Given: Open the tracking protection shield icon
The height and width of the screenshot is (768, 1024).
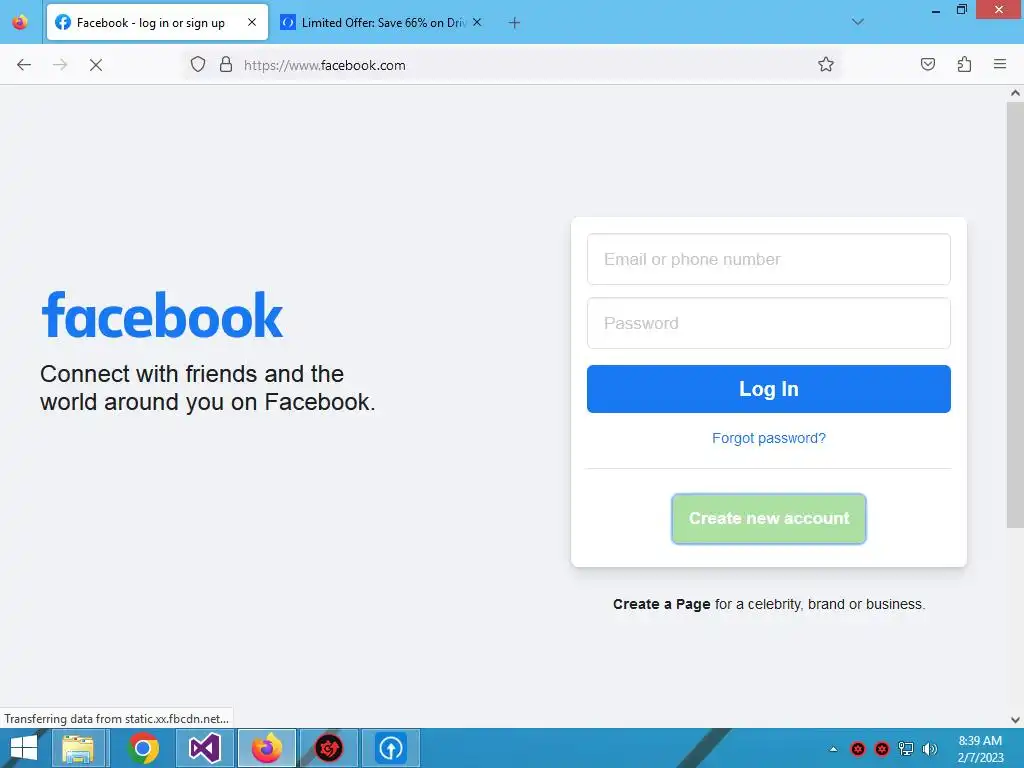Looking at the screenshot, I should click(x=198, y=65).
